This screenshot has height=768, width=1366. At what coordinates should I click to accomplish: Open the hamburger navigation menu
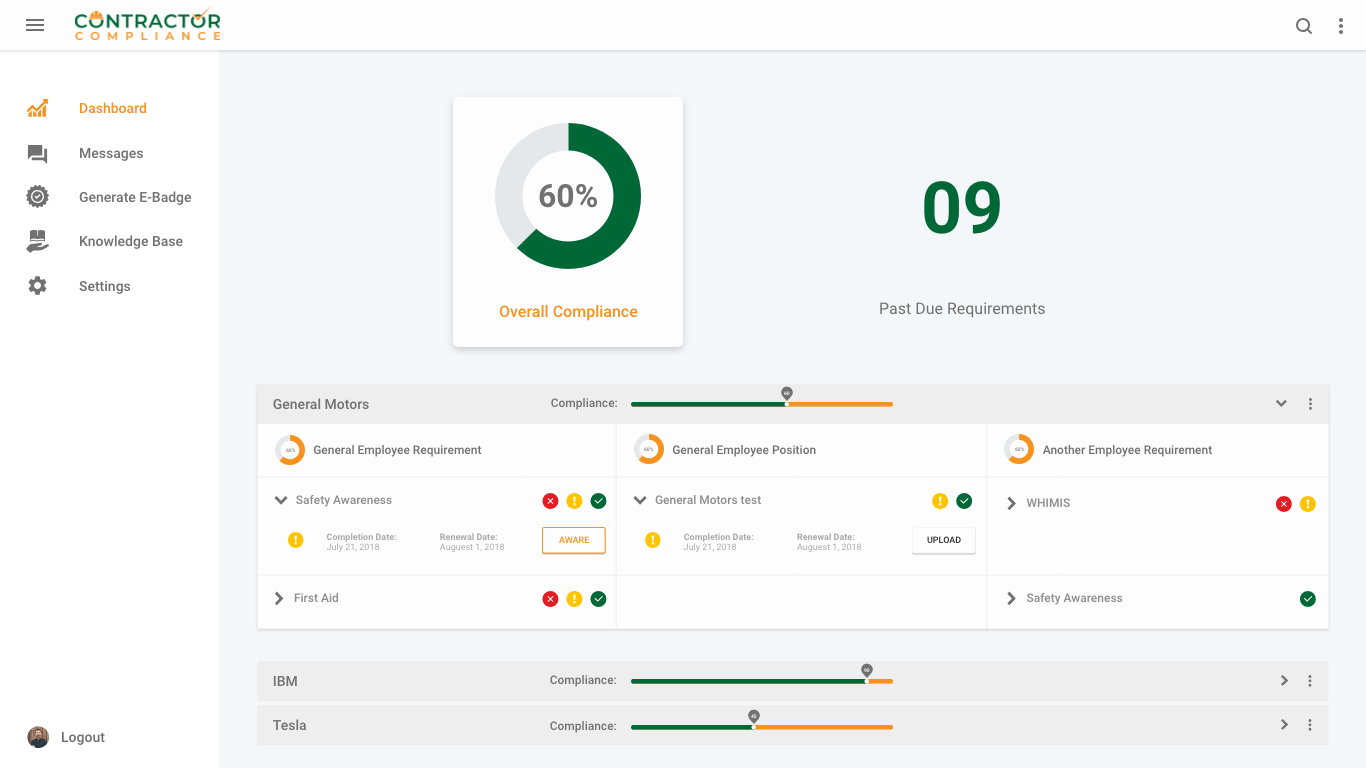tap(35, 26)
